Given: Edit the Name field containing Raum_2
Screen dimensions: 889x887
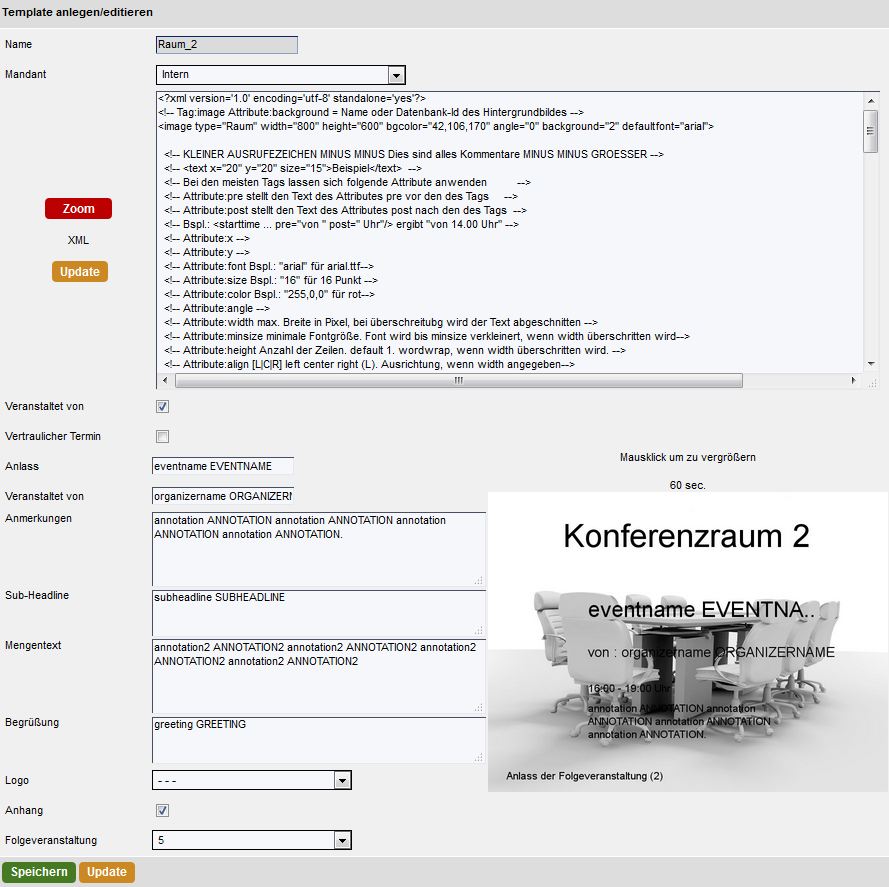Looking at the screenshot, I should 227,45.
